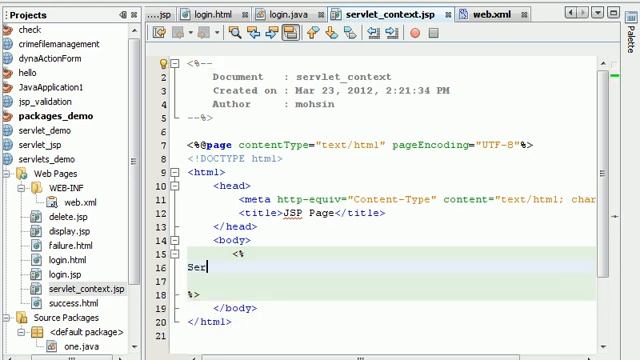Select the packages_demo project
Screen dimensions: 640x360
[x=56, y=116]
